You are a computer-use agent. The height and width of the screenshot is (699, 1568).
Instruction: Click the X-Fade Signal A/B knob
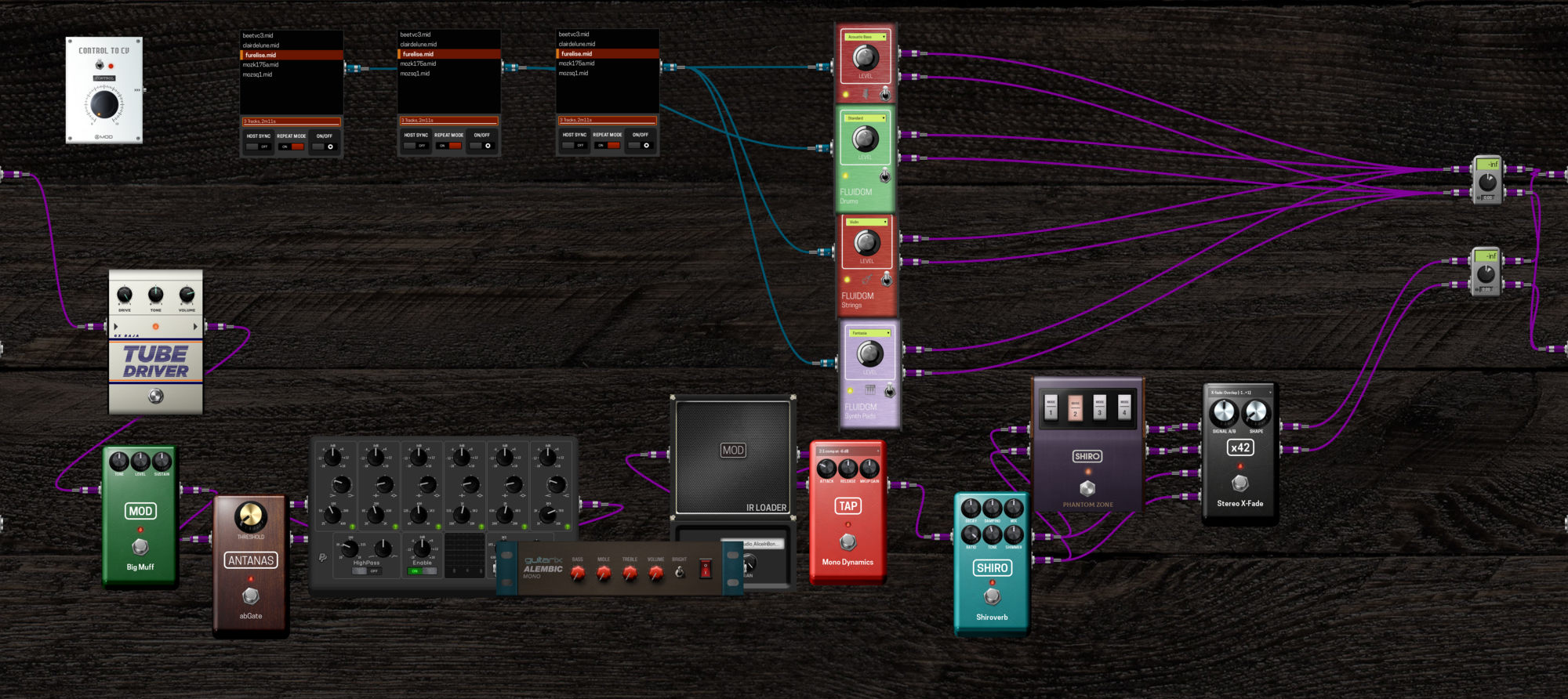click(1223, 412)
